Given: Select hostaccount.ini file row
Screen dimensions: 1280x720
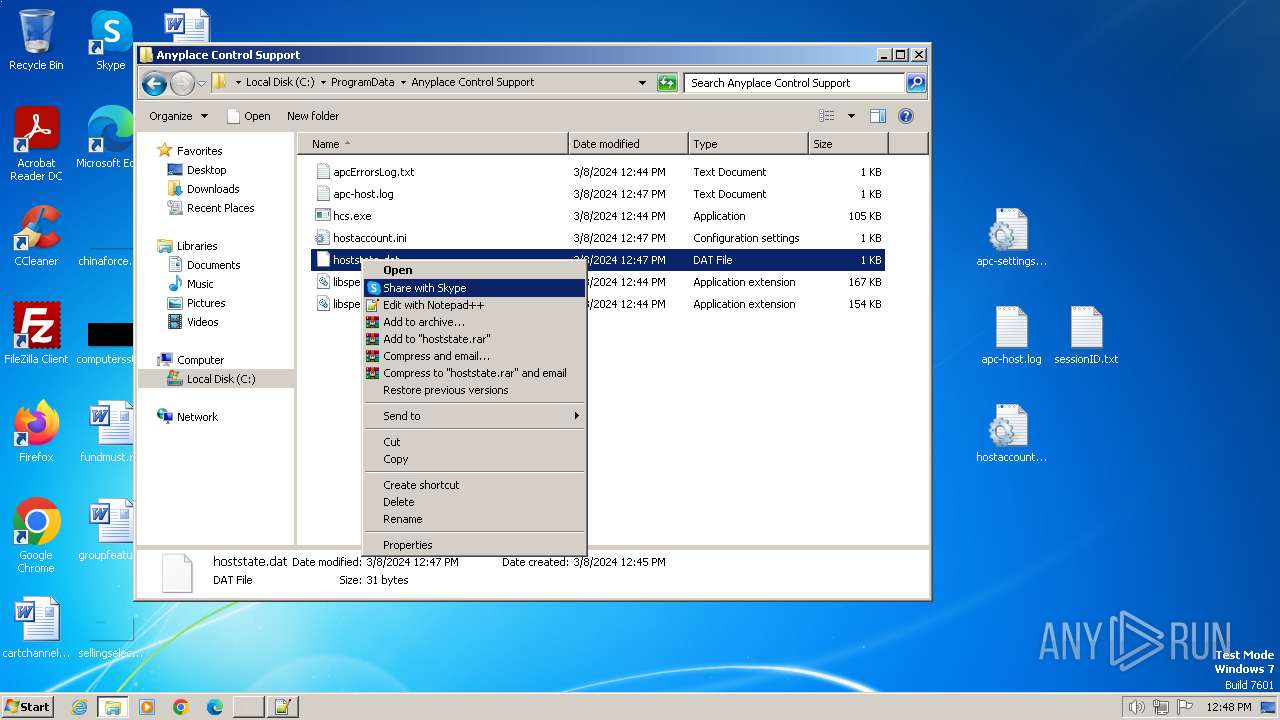Looking at the screenshot, I should click(x=597, y=238).
